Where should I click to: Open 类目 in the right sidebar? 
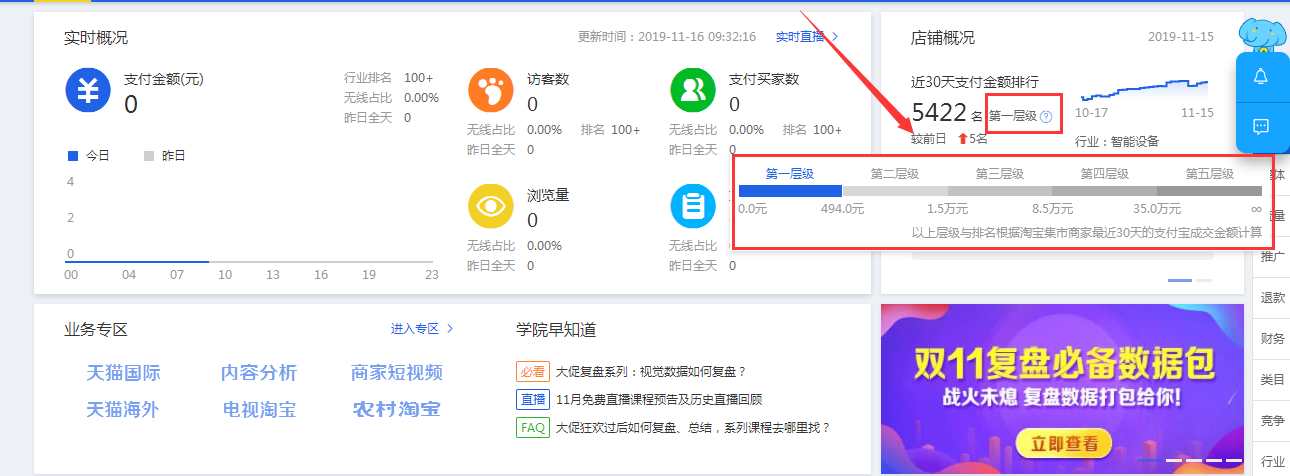(1272, 380)
